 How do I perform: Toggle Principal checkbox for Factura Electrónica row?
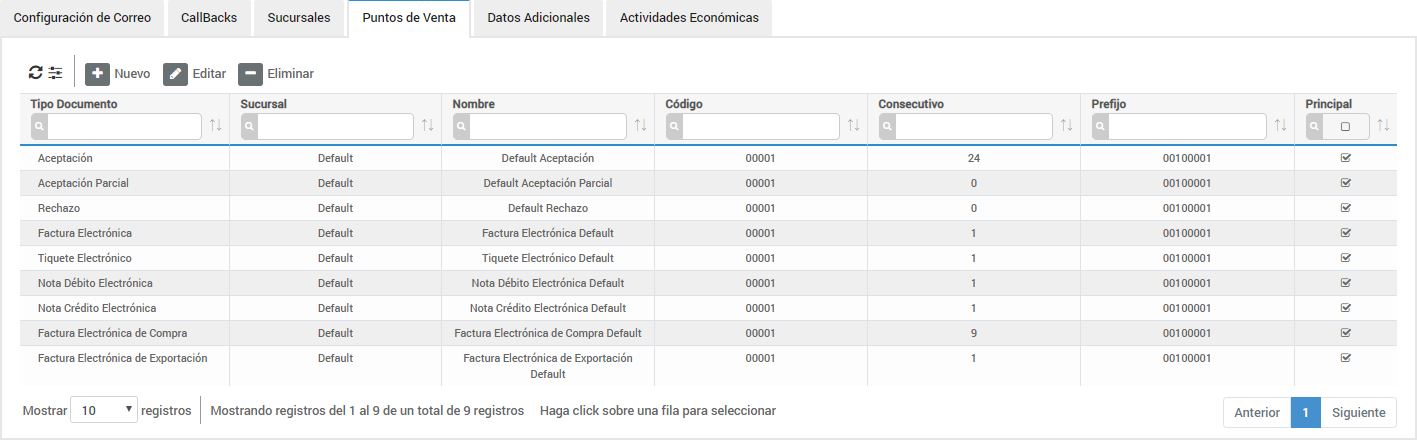coord(1345,233)
